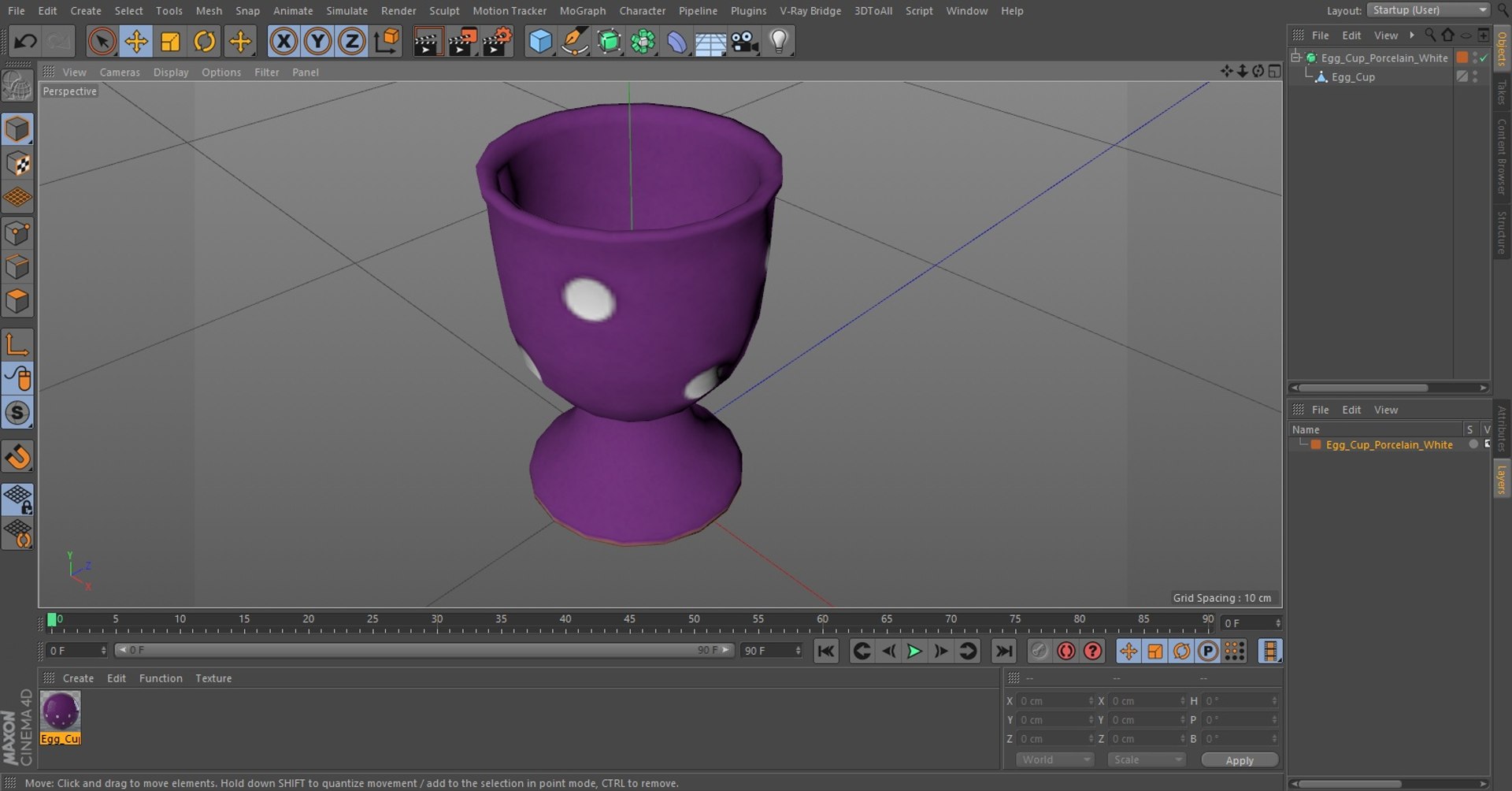1512x791 pixels.
Task: Toggle X axis lock
Action: pos(283,41)
